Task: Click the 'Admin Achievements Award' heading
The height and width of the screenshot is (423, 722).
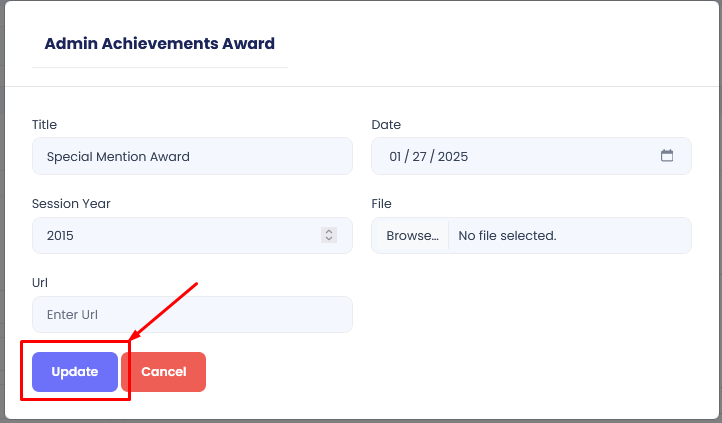Action: coord(160,44)
